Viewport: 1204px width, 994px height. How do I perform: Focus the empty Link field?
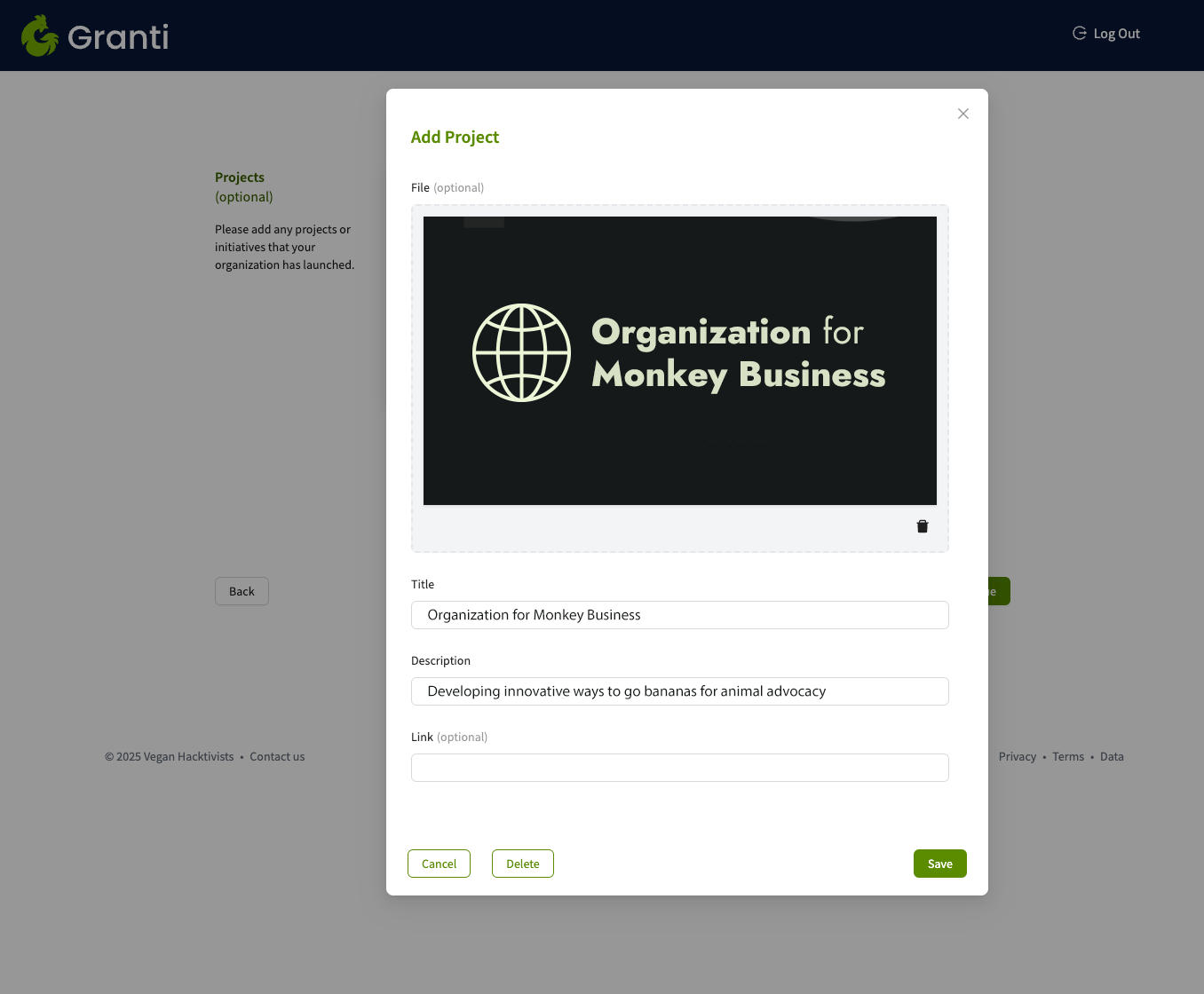(679, 767)
